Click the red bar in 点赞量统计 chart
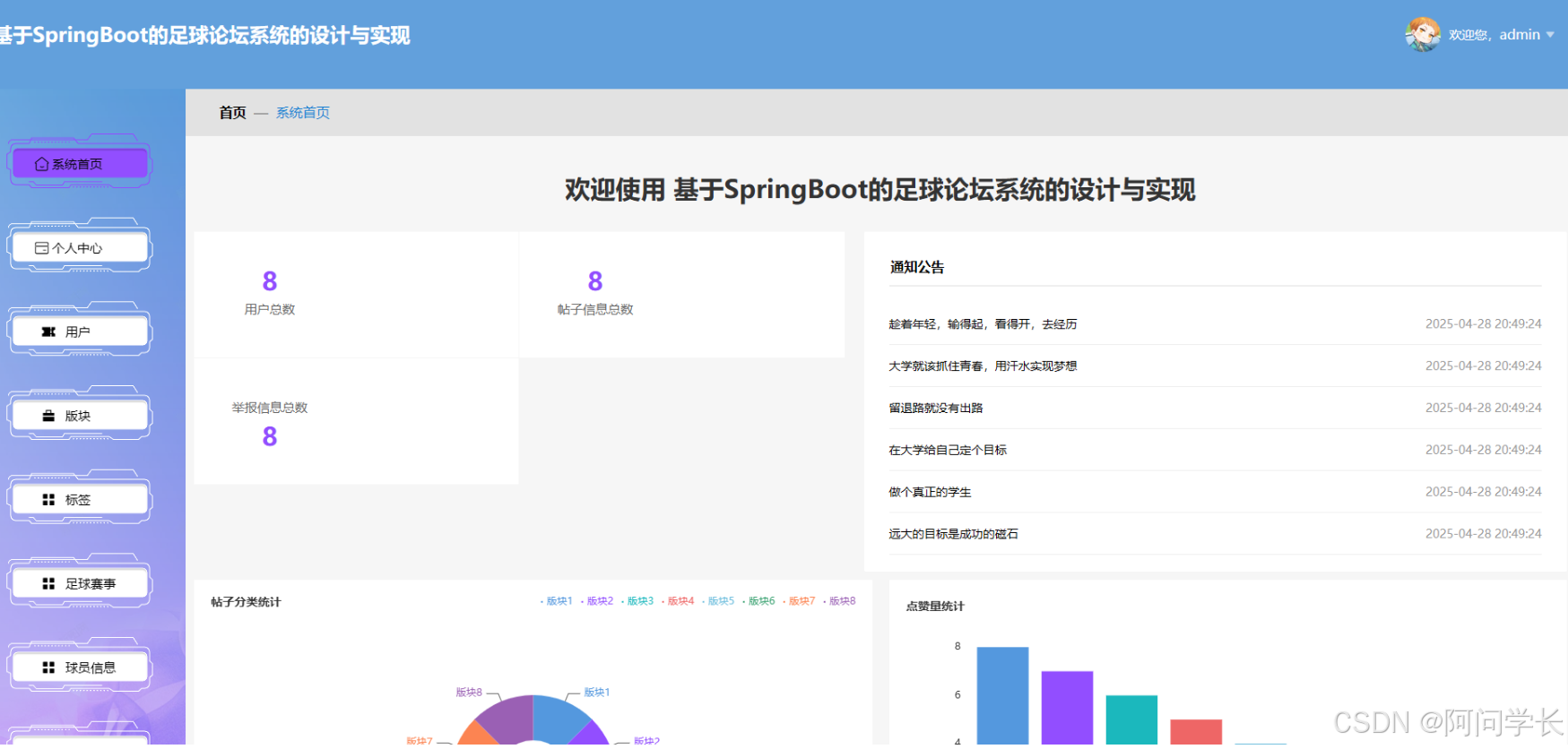 (x=1196, y=731)
